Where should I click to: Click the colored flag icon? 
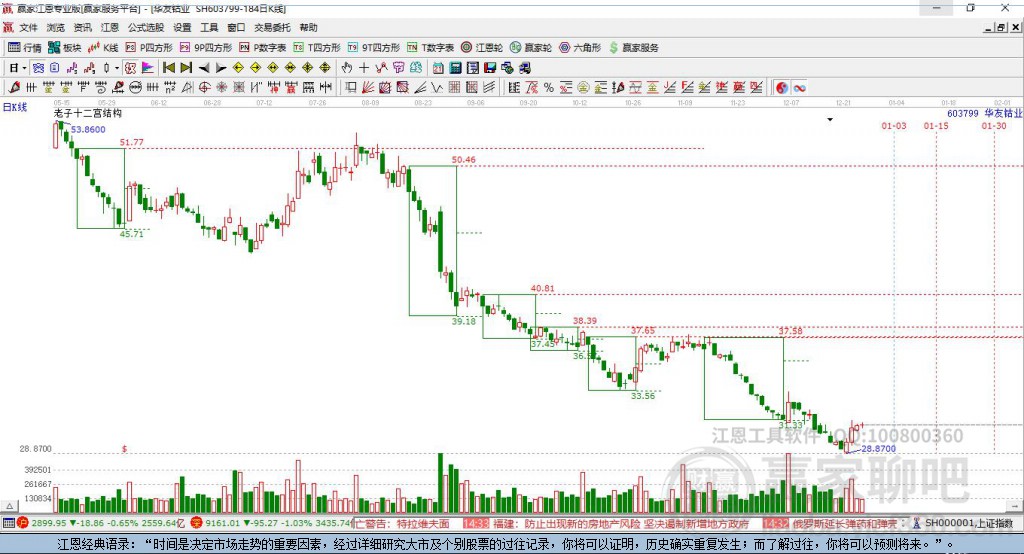[148, 68]
